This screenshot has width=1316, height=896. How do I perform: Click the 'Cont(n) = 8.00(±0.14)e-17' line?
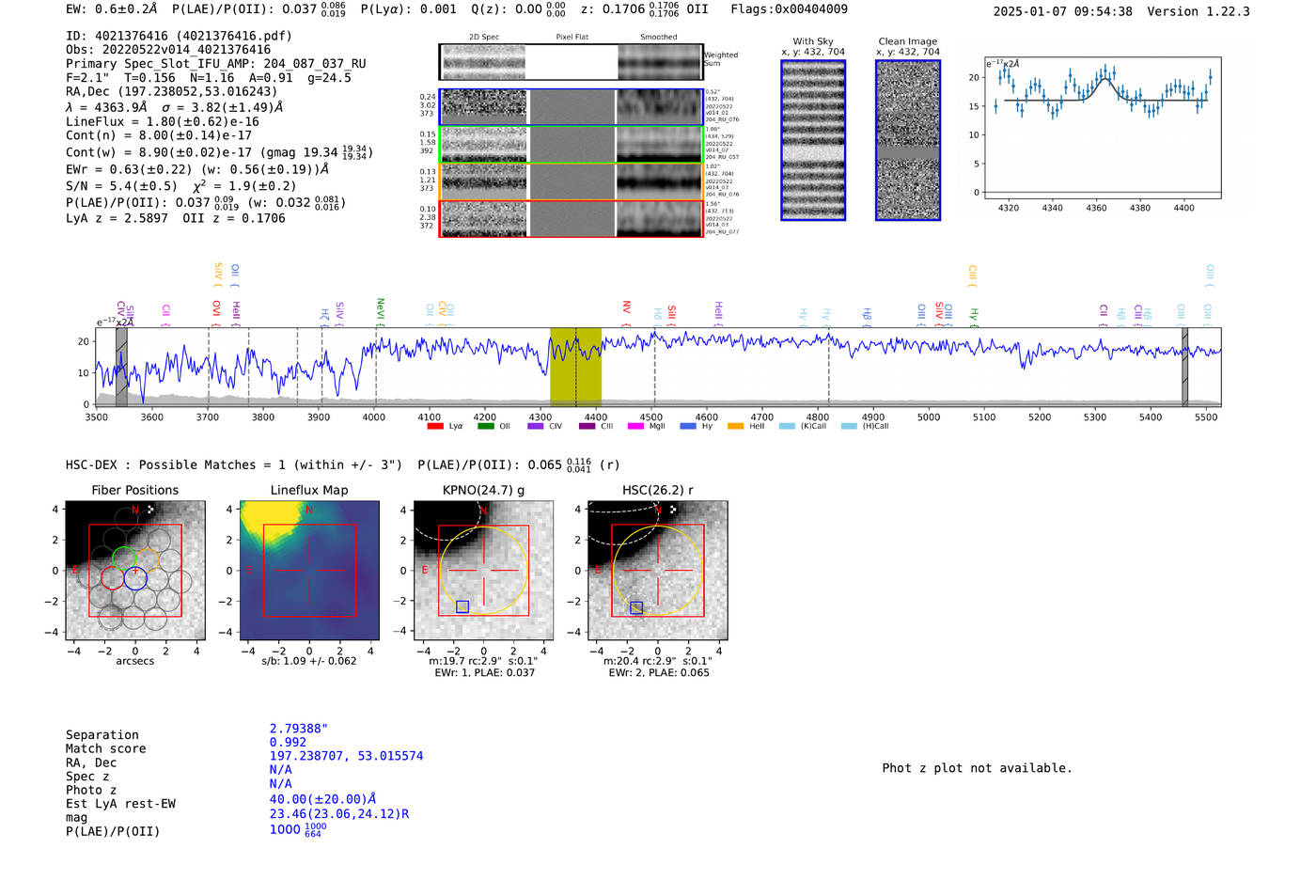click(159, 135)
